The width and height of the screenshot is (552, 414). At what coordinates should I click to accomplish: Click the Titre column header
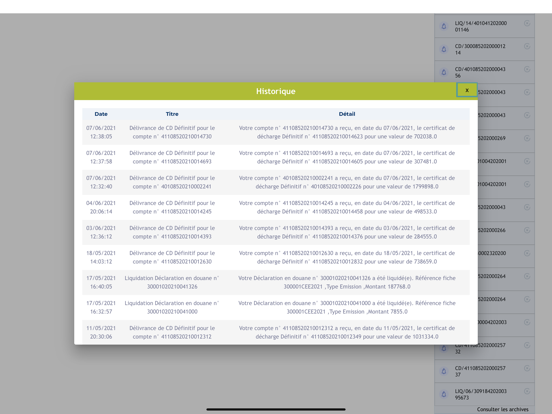pyautogui.click(x=172, y=114)
